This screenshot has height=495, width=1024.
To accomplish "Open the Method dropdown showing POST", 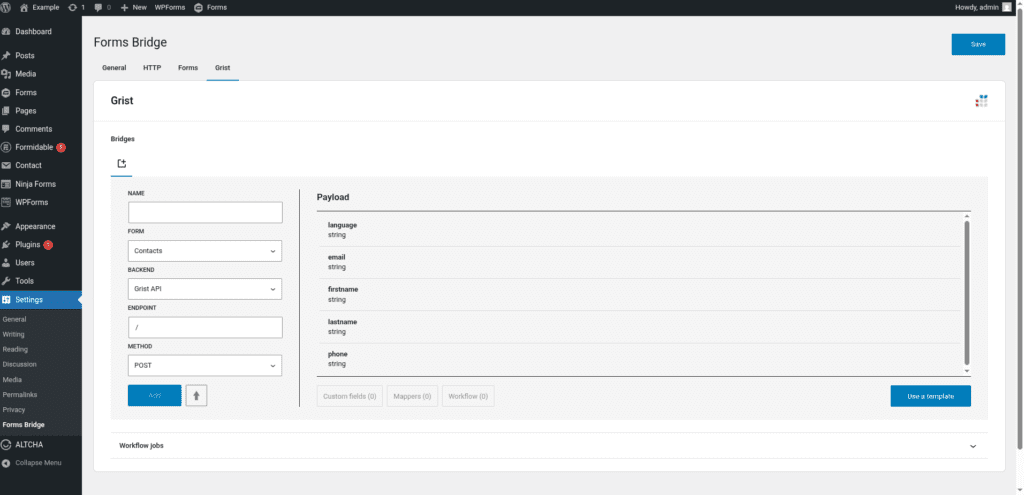I will [205, 365].
